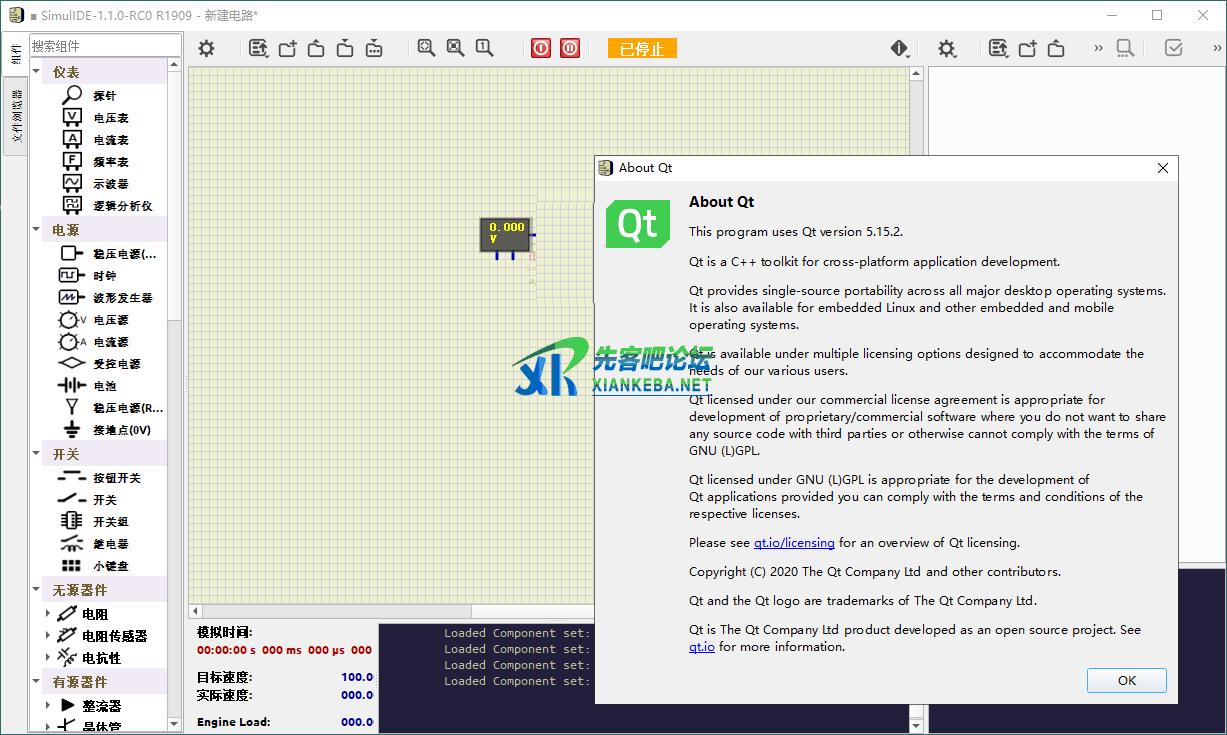Toggle the red simulation power button
The width and height of the screenshot is (1227, 735).
(541, 48)
